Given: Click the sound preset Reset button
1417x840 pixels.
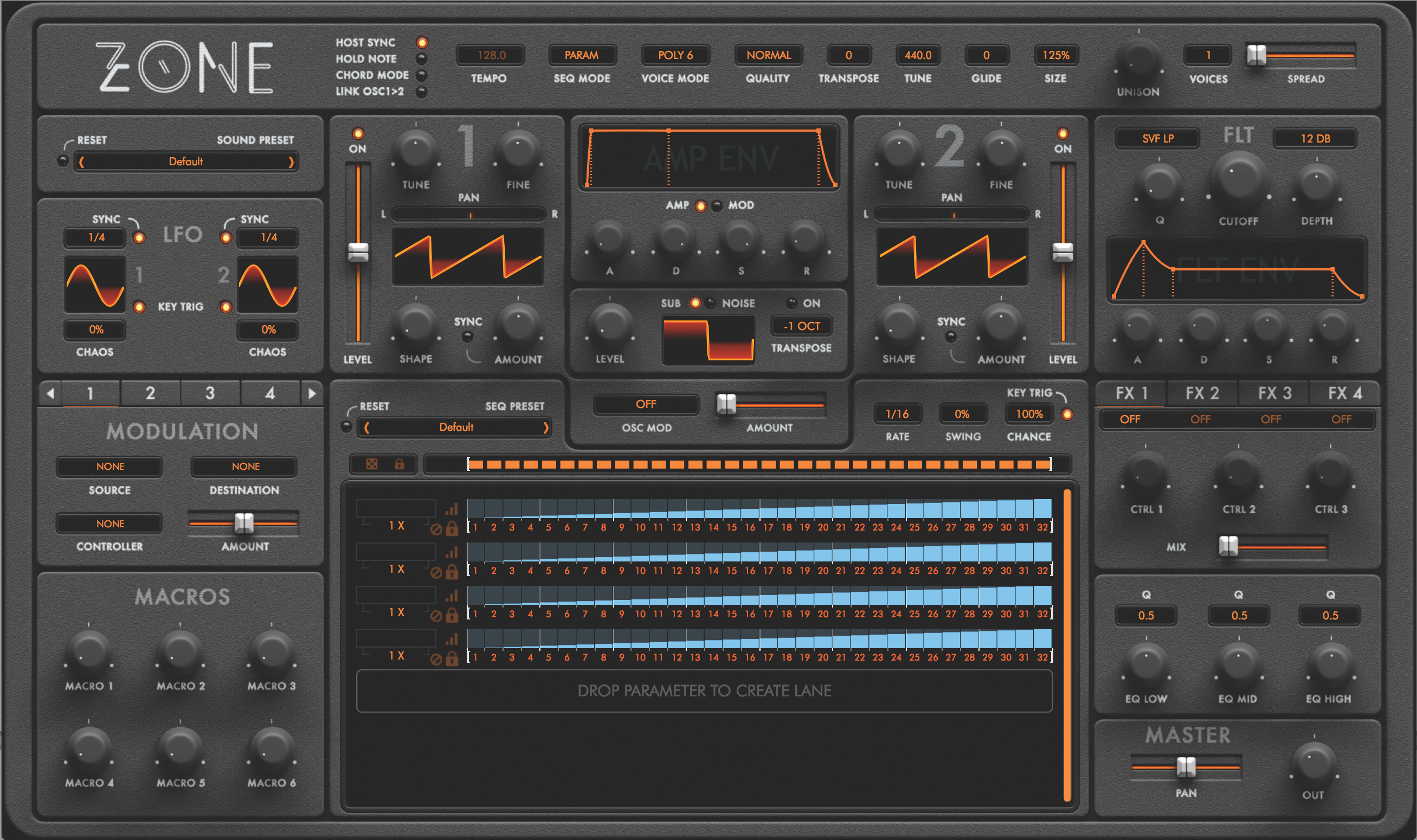Looking at the screenshot, I should click(x=63, y=161).
